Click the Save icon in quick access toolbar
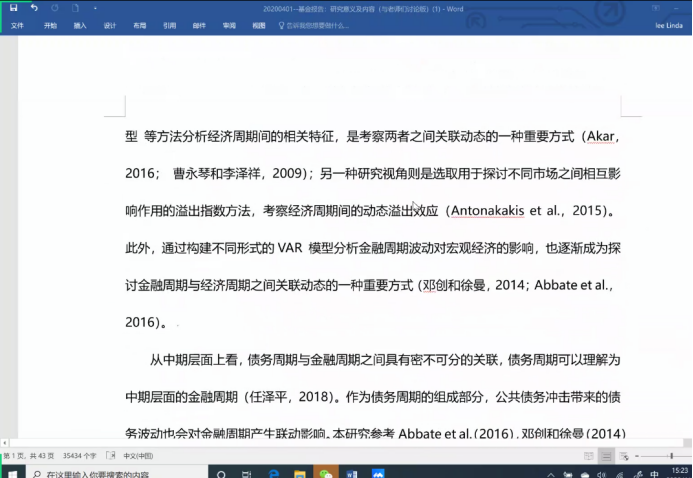Screen dimensions: 693x478 13,8
